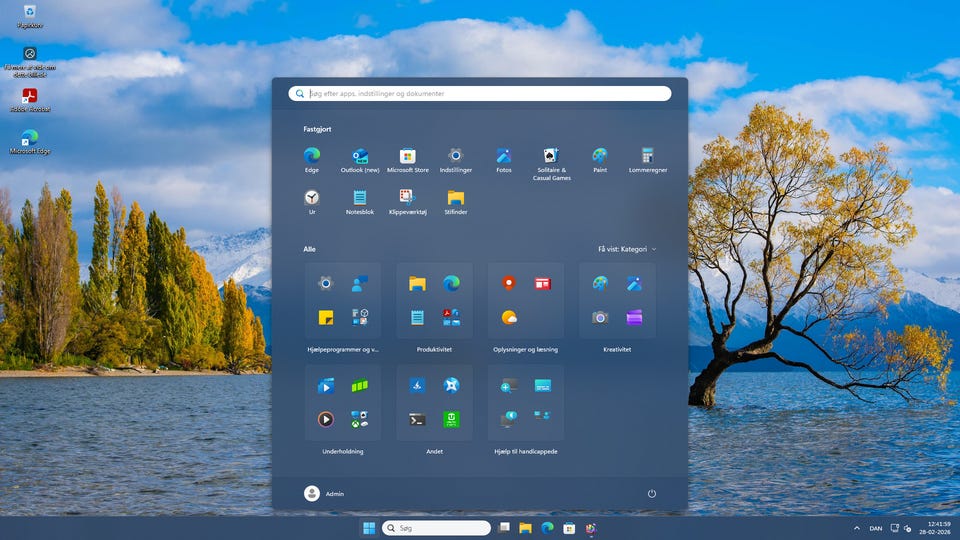Open Narrator icon in Hjælp til handicappede group
960x540 pixels.
coord(509,419)
